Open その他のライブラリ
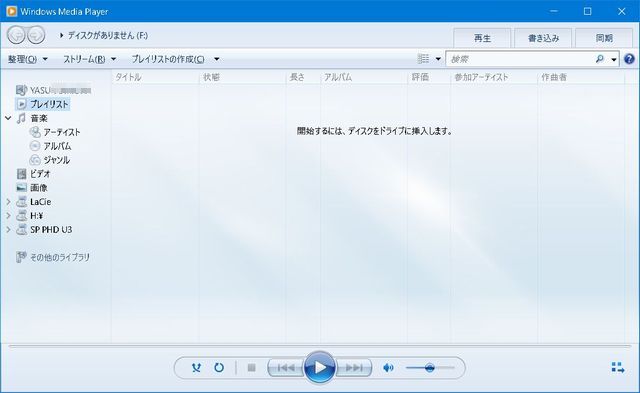640x393 pixels. pyautogui.click(x=60, y=258)
